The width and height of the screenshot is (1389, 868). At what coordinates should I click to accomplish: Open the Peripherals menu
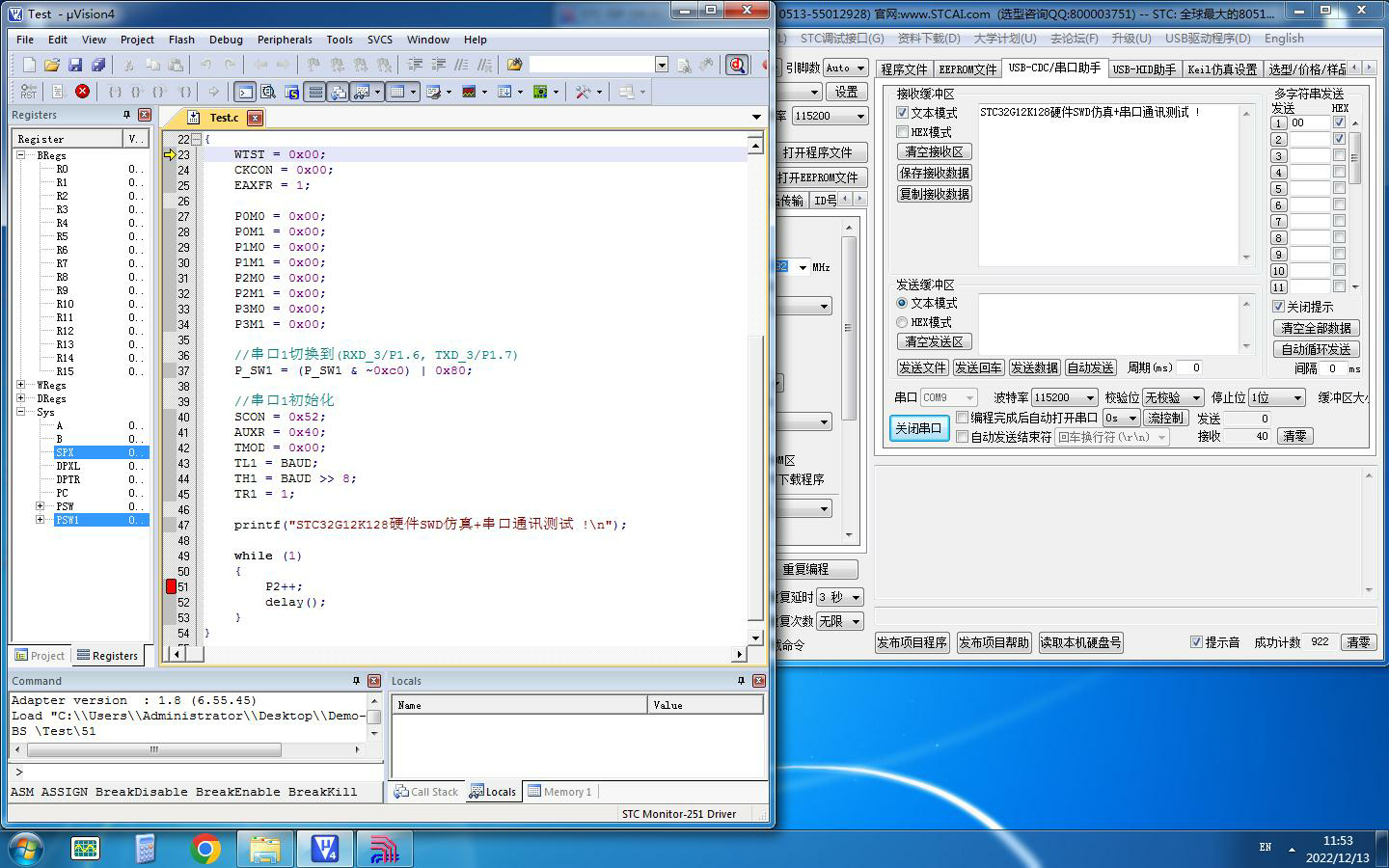[285, 40]
